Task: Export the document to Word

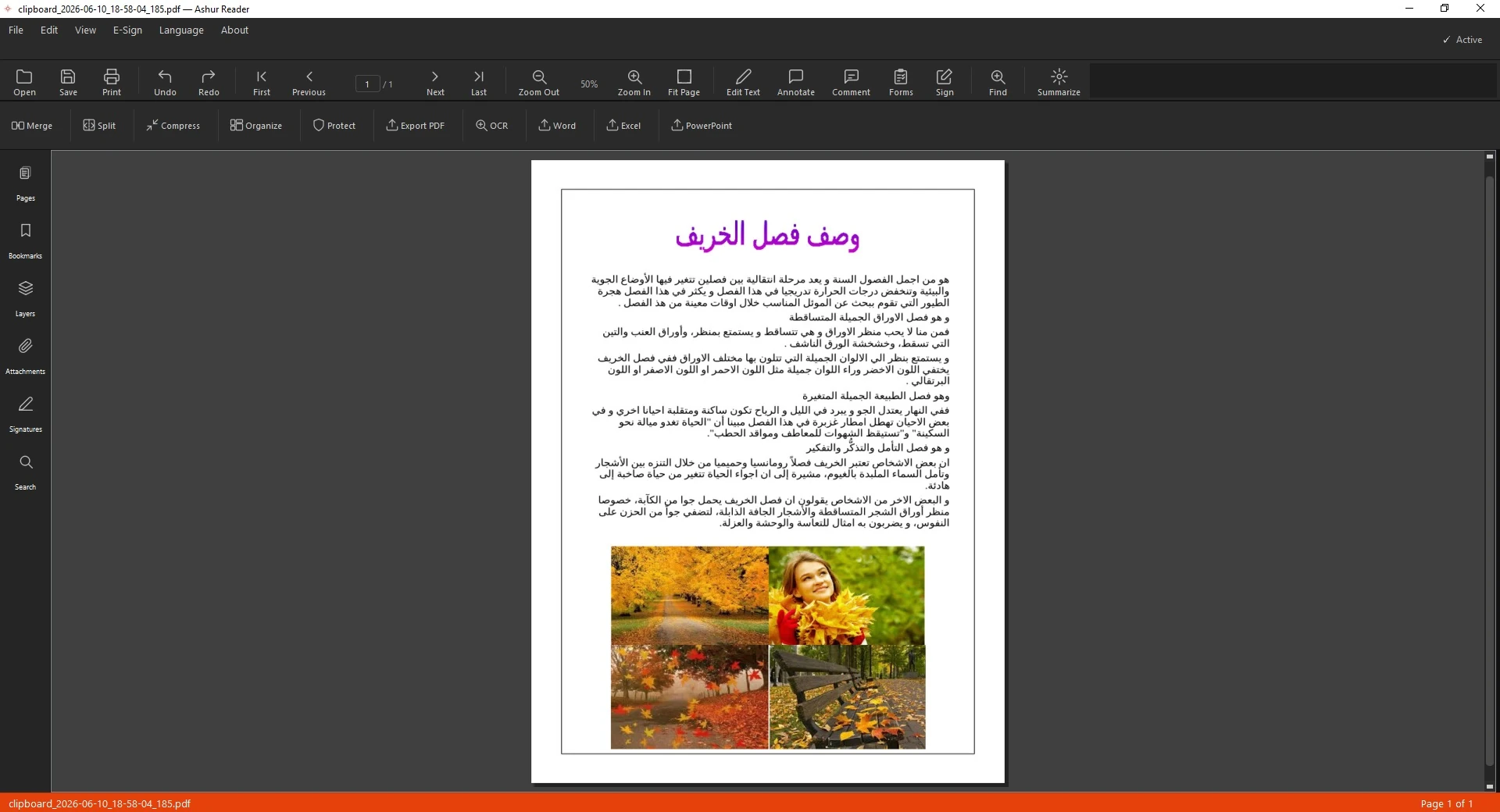Action: [x=557, y=126]
